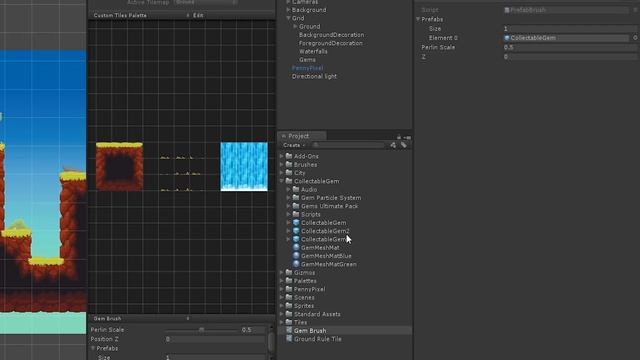Click the CollectableGem prefab cube icon
Screen dimensions: 640x360
pyautogui.click(x=296, y=222)
